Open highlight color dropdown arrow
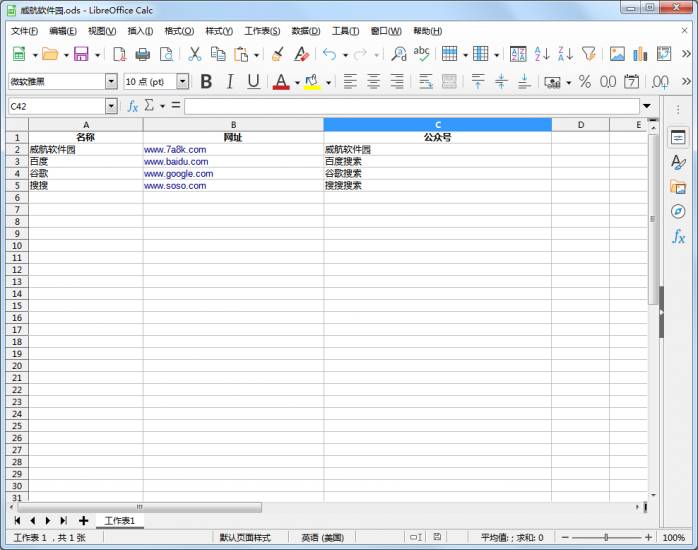This screenshot has width=698, height=550. (x=328, y=82)
